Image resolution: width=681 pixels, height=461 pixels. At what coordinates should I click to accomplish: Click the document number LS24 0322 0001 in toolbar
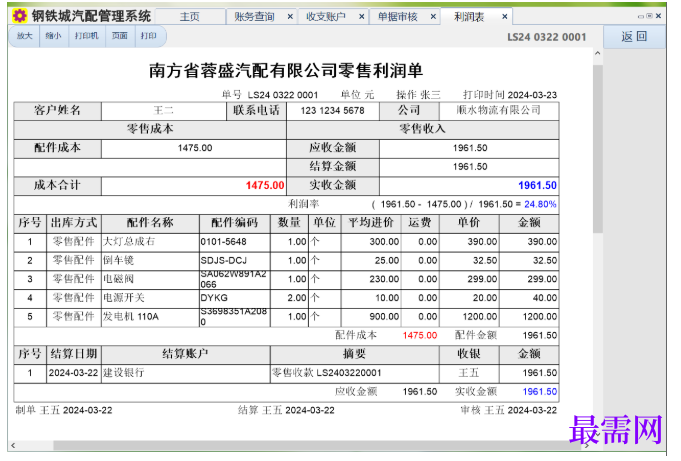click(x=547, y=37)
